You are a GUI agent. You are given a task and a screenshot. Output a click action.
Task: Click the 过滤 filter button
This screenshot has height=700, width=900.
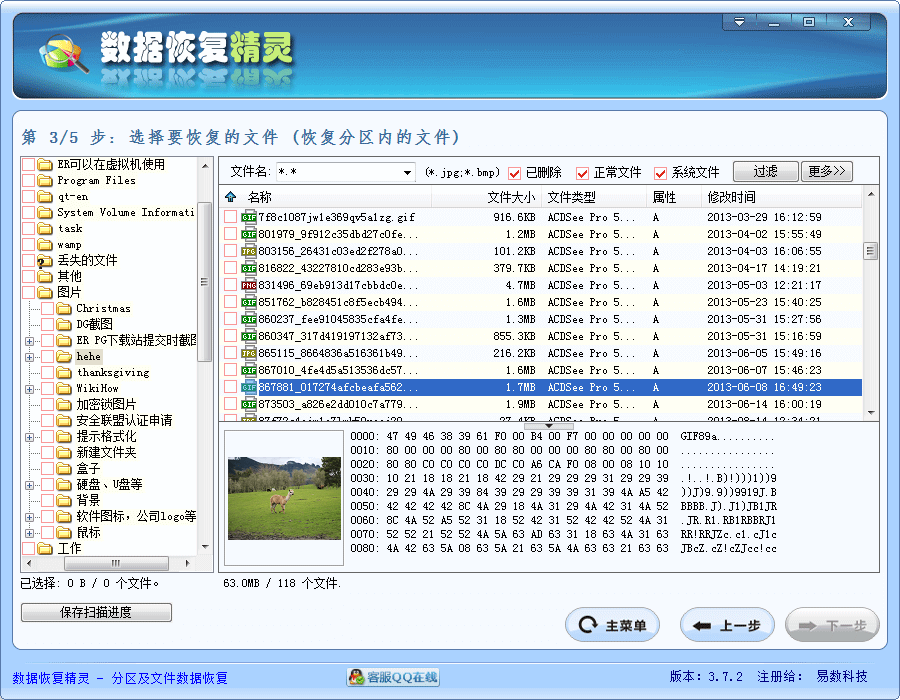pos(765,172)
